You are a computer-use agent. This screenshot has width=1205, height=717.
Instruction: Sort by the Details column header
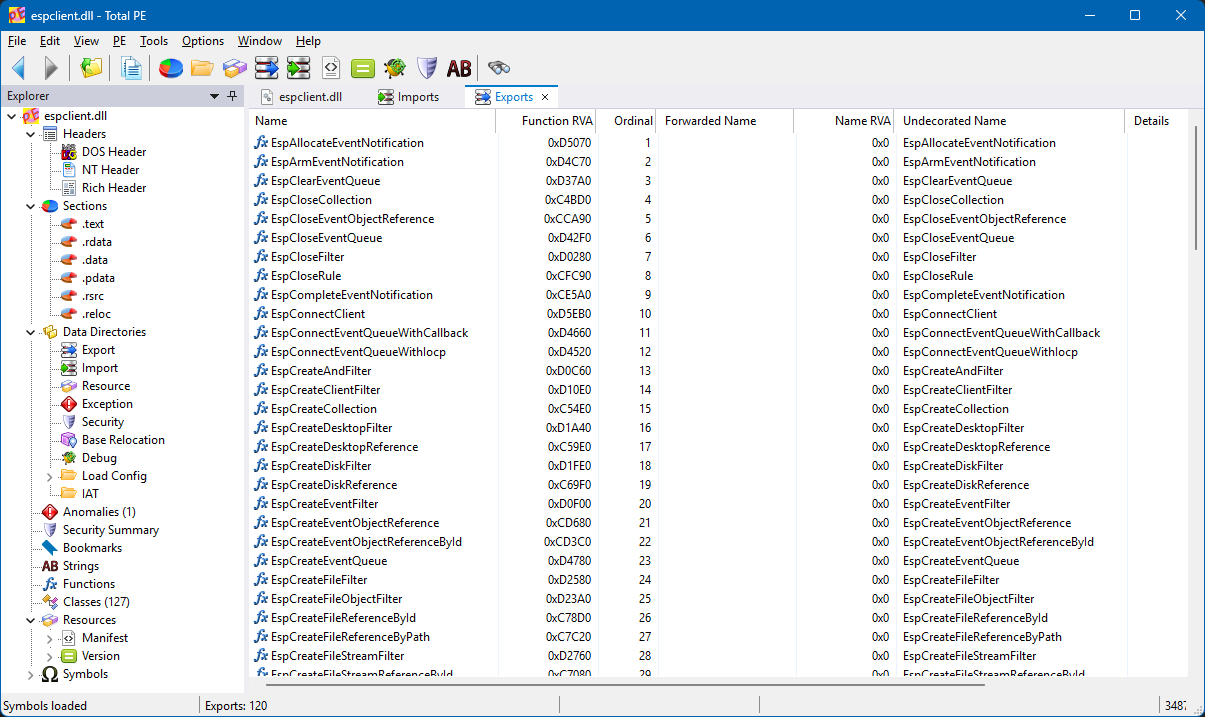point(1156,121)
